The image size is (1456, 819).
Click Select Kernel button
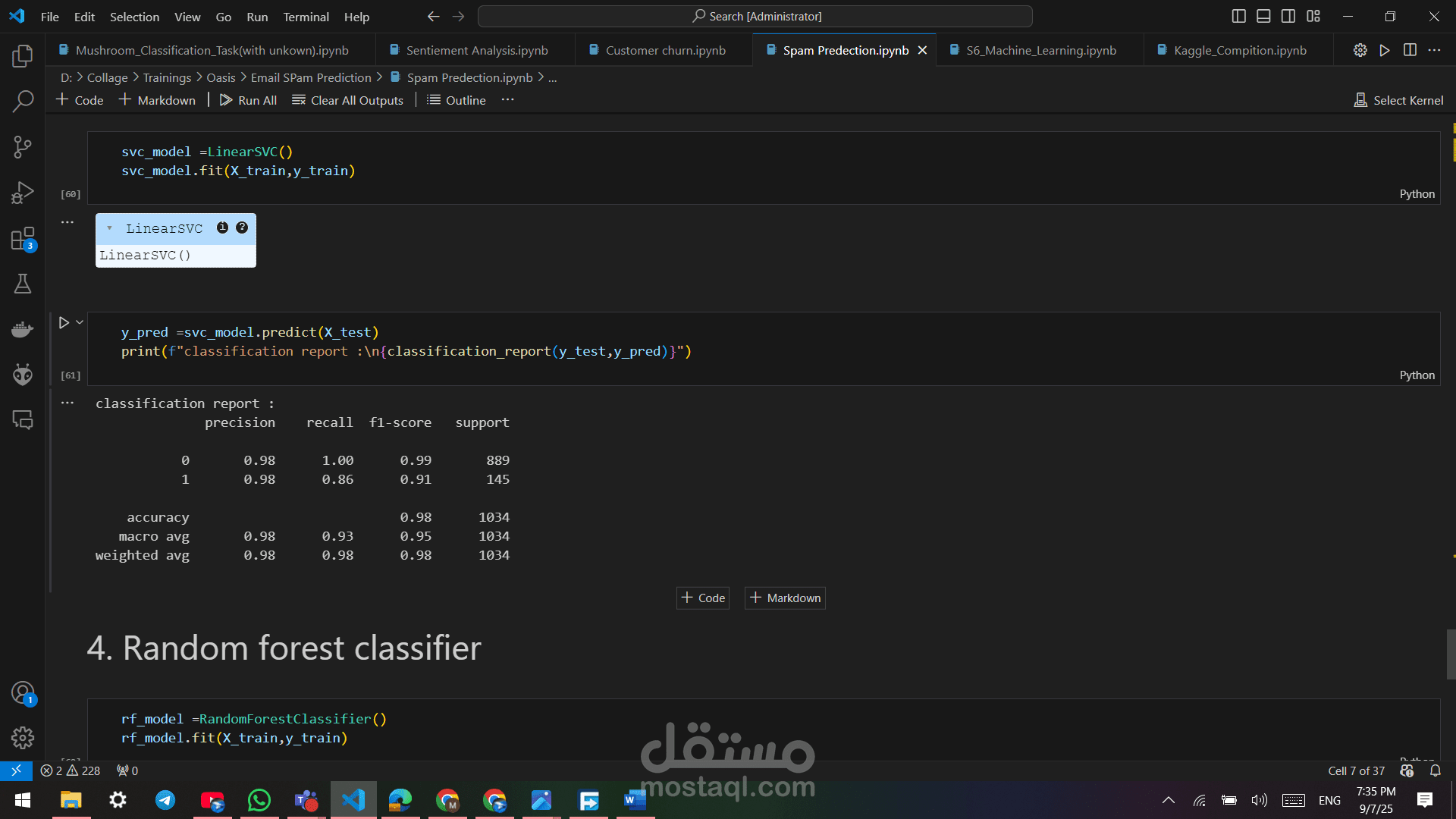(1398, 100)
